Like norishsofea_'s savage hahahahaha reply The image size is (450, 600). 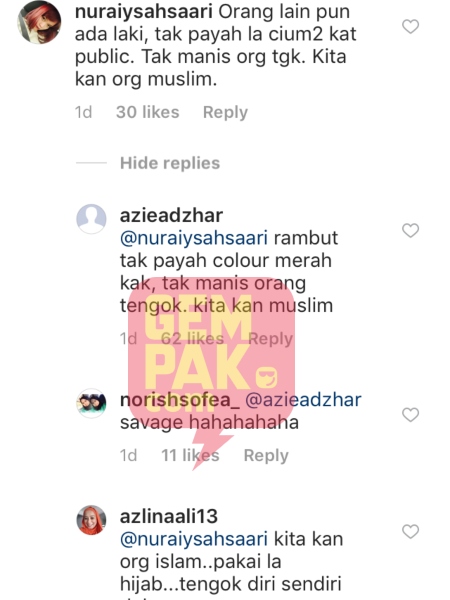(x=411, y=415)
